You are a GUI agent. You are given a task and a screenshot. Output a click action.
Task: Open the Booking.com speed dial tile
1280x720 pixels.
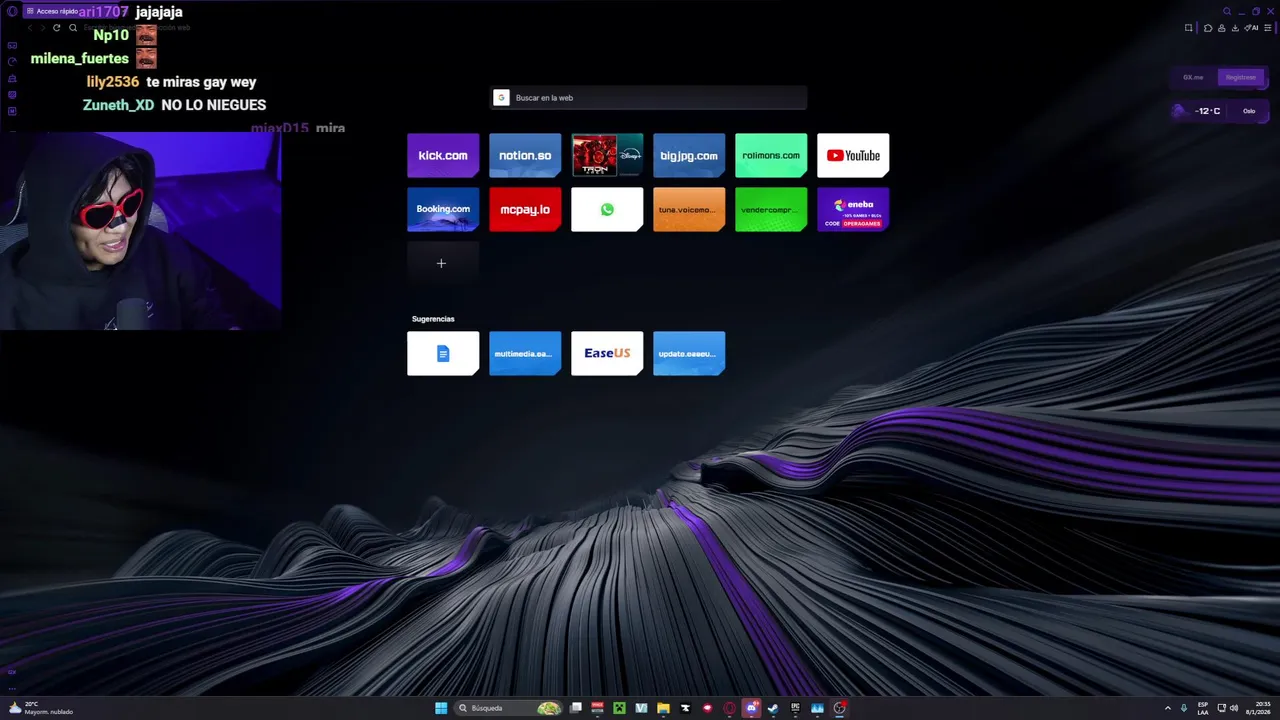(x=443, y=209)
